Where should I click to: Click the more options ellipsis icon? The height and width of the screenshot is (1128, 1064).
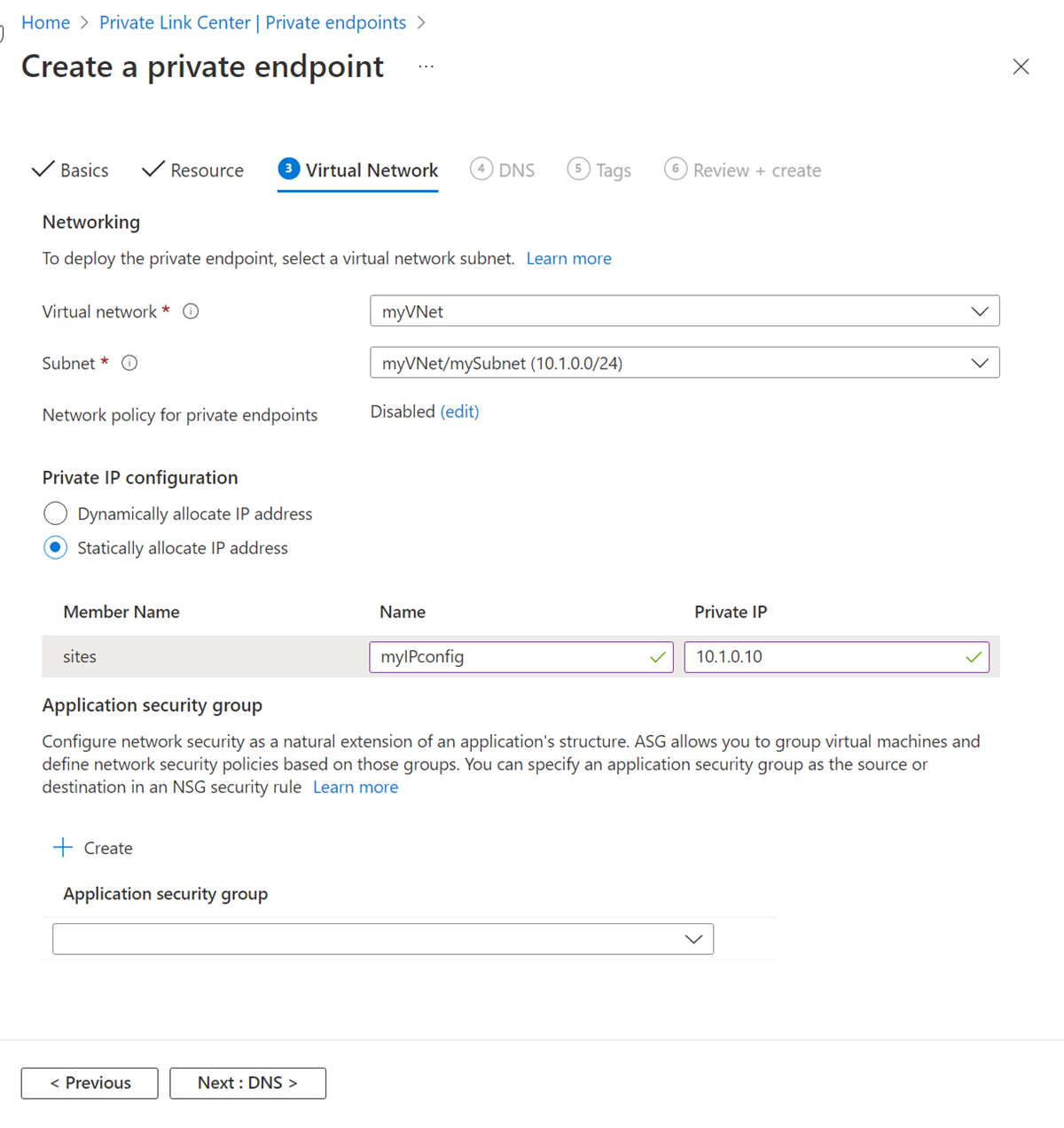[426, 67]
